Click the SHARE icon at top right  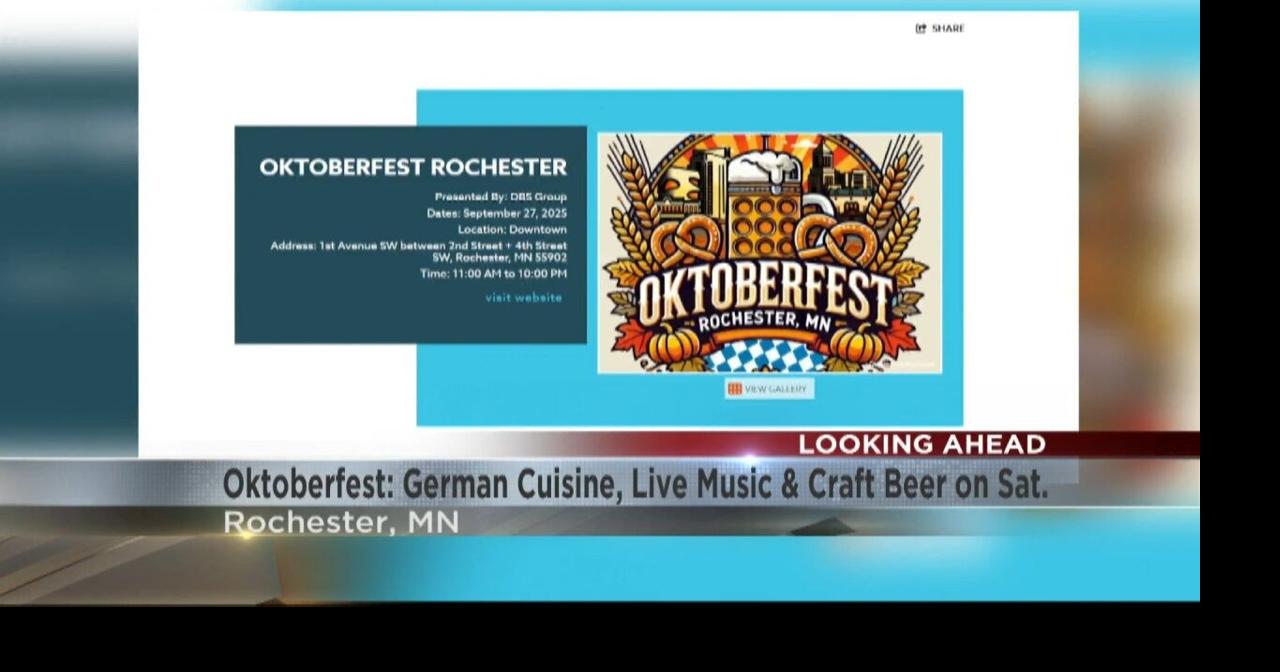coord(938,28)
